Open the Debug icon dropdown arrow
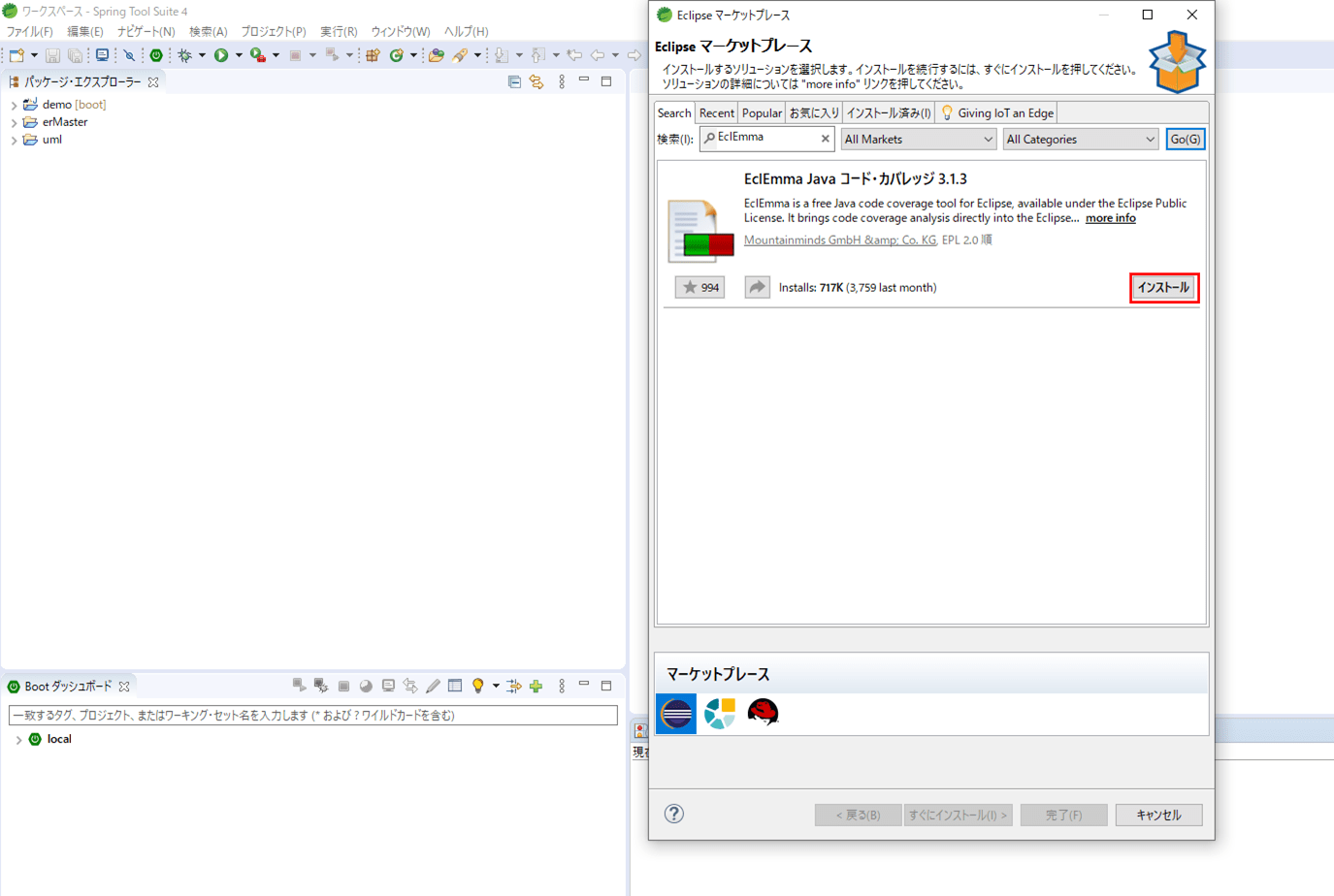1334x896 pixels. [x=202, y=55]
